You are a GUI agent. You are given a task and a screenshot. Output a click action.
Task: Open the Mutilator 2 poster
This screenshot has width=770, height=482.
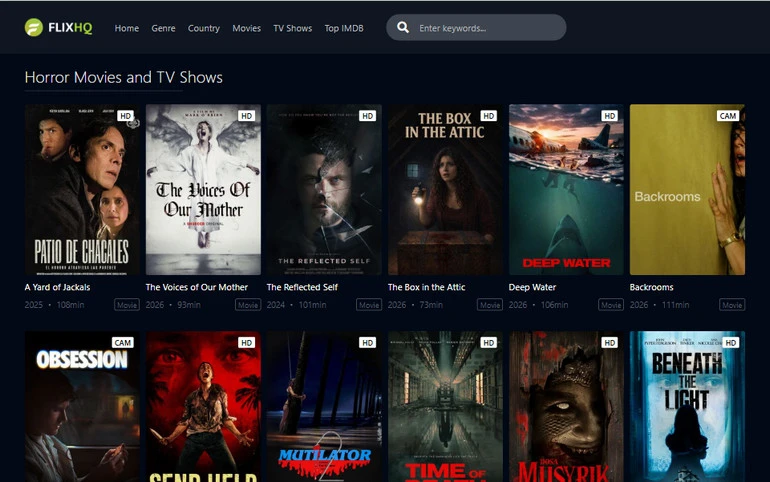pos(324,406)
